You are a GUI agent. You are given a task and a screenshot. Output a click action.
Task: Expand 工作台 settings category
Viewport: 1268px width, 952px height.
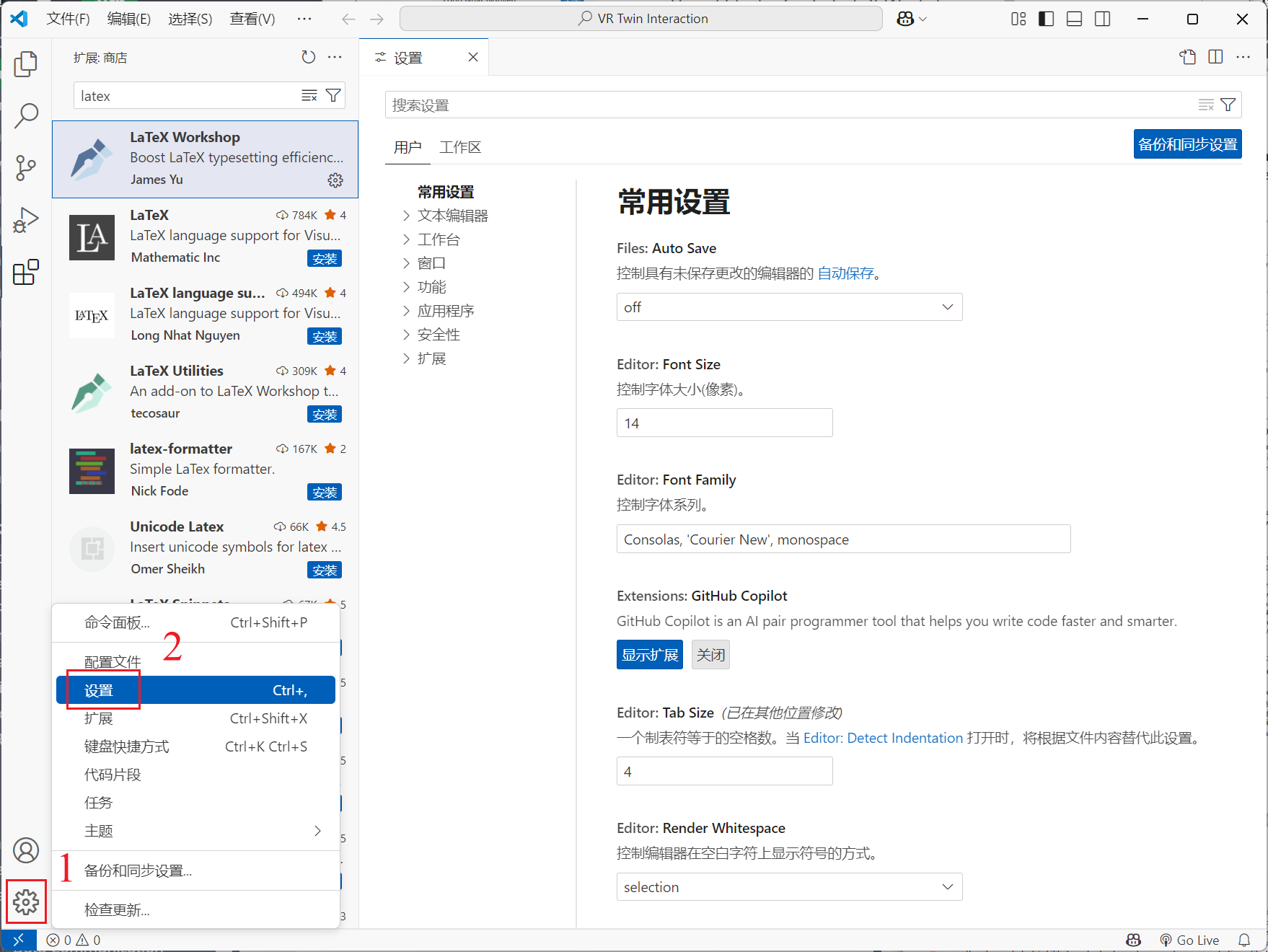tap(431, 239)
